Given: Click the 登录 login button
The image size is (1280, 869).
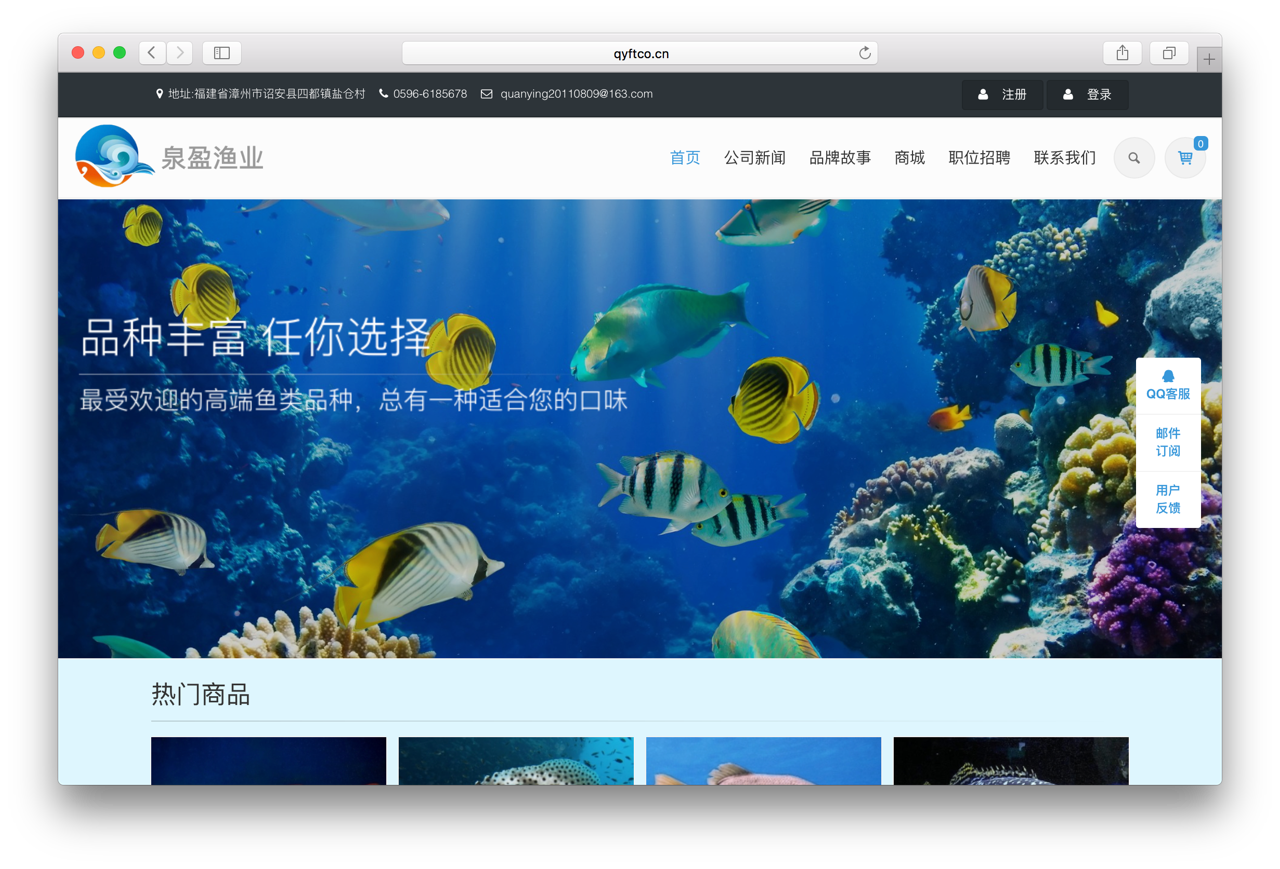Looking at the screenshot, I should click(1087, 94).
